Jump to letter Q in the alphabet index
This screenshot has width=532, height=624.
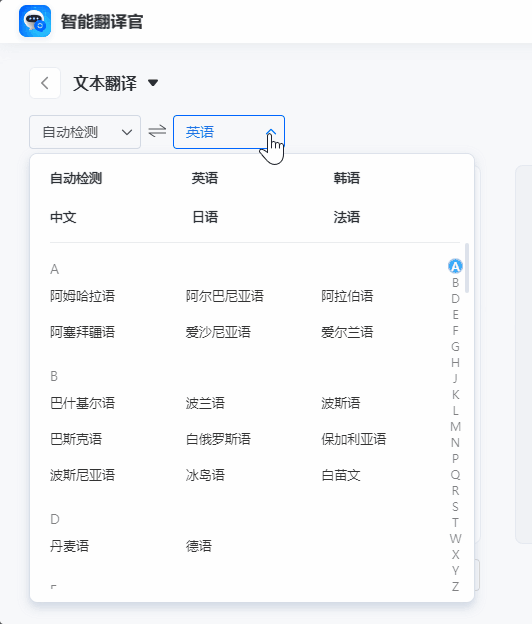(x=456, y=475)
